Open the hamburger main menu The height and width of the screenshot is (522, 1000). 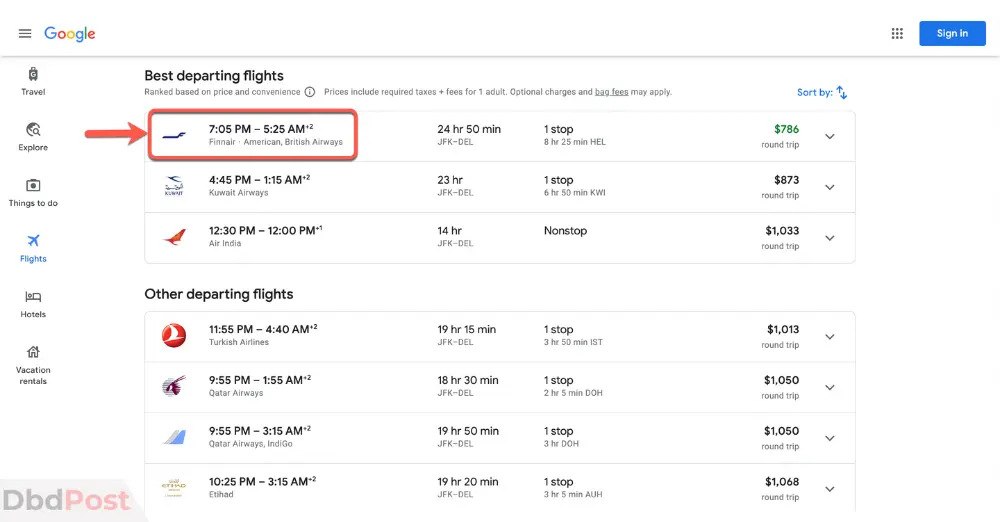click(x=25, y=33)
